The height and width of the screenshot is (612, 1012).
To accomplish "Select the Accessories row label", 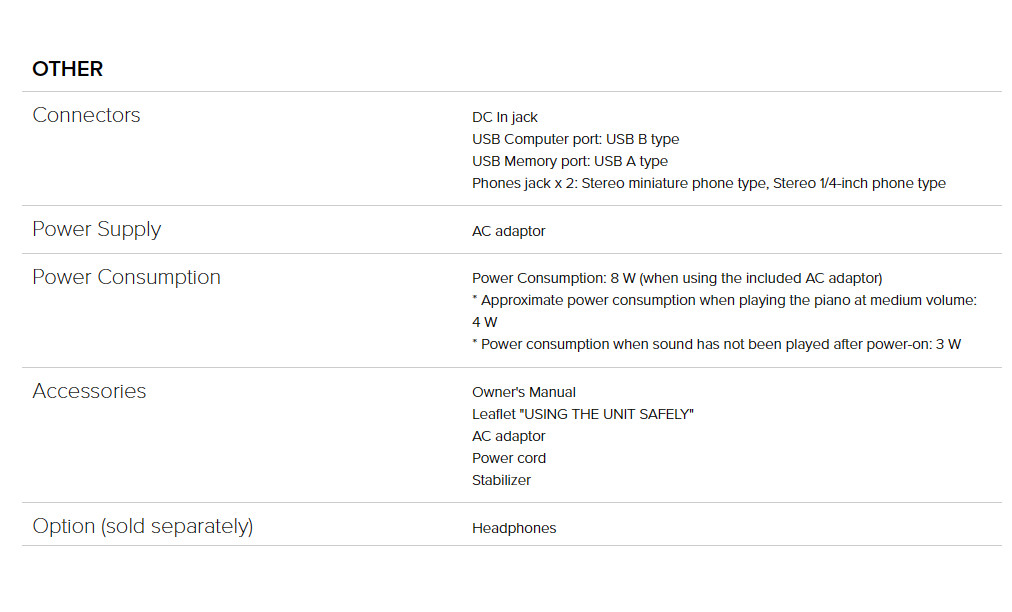I will [90, 391].
